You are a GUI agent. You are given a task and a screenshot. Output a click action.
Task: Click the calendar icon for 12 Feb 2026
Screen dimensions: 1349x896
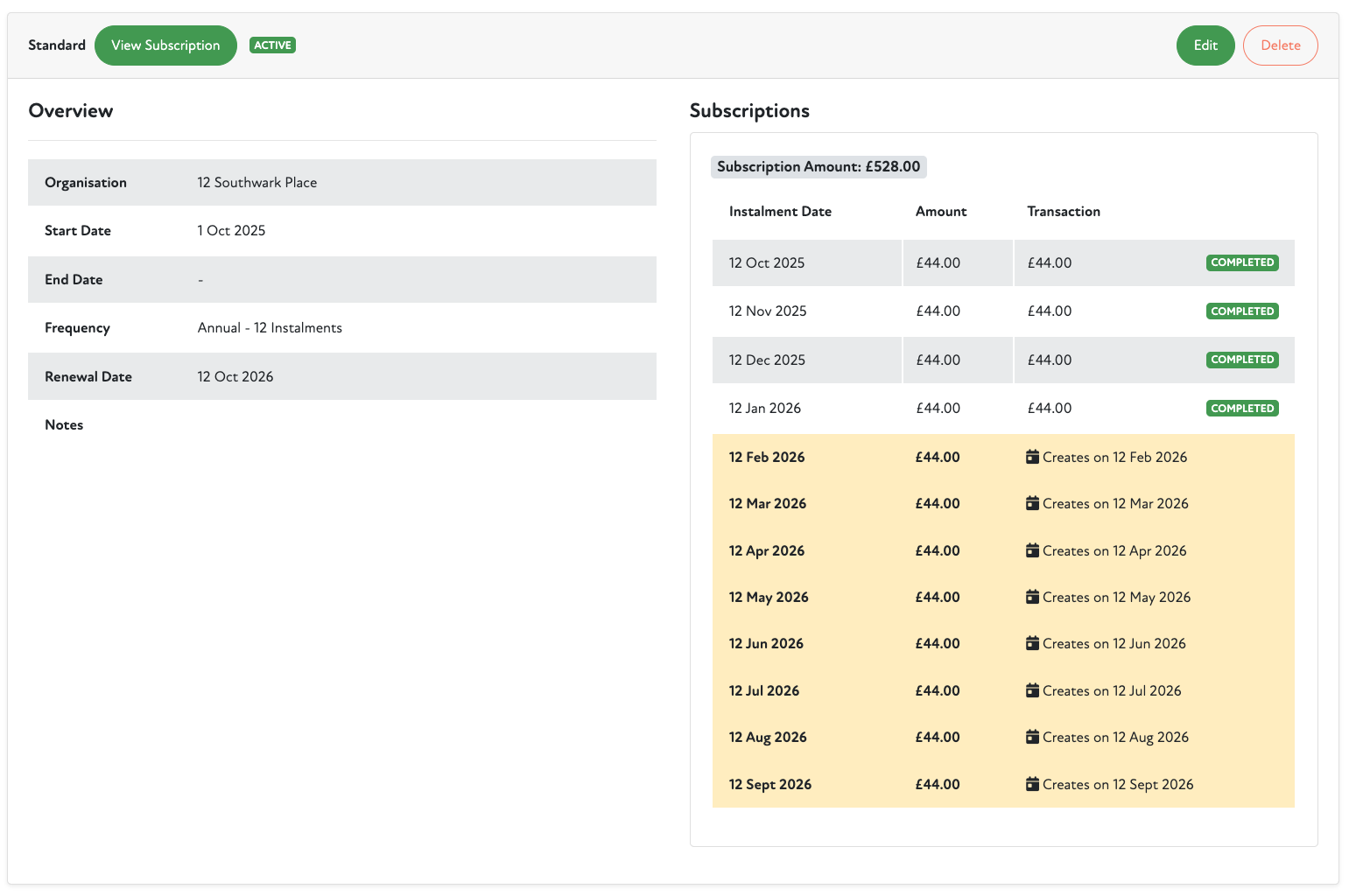point(1032,457)
